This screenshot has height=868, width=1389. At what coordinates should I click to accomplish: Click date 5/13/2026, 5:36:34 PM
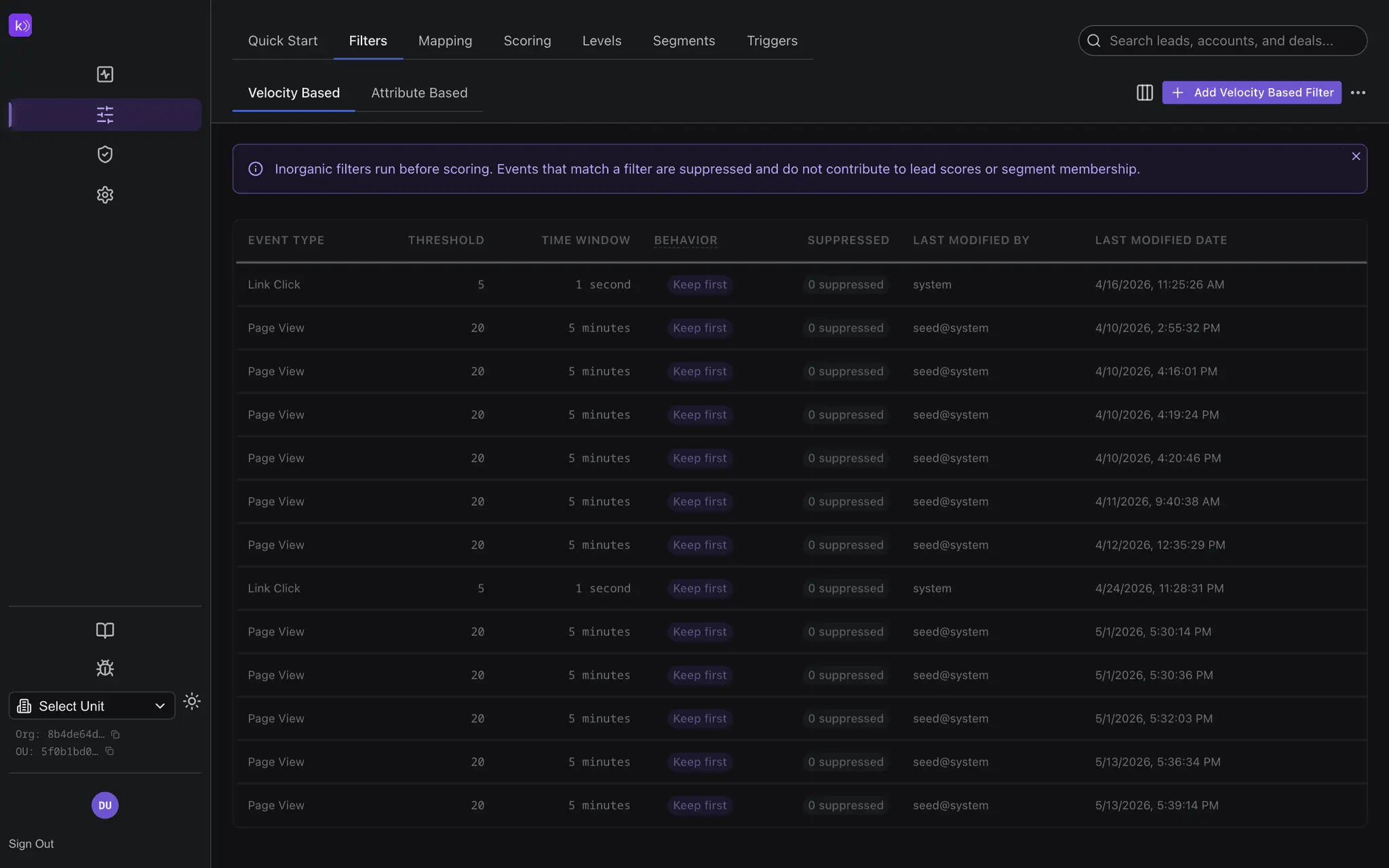[x=1158, y=762]
